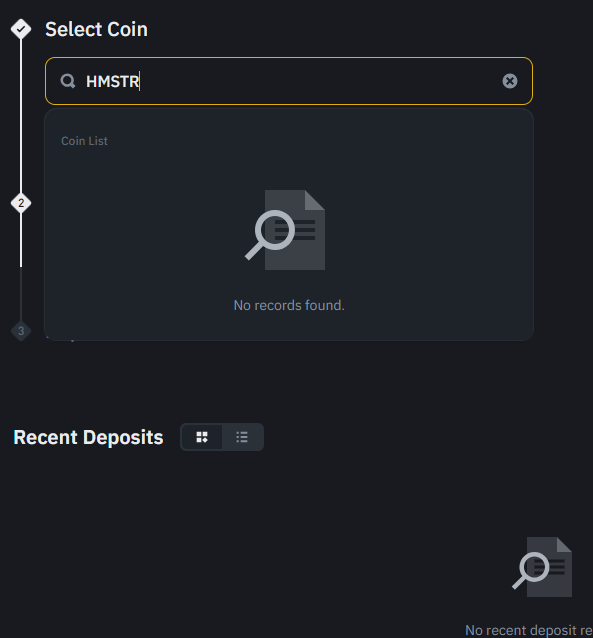Clear the HMSTR search text
Viewport: 593px width, 638px height.
[x=510, y=81]
